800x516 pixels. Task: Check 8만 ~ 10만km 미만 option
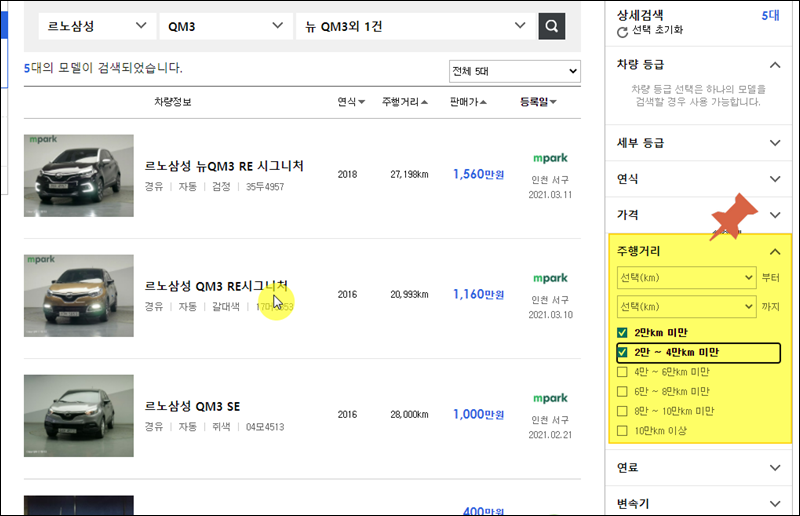click(622, 411)
